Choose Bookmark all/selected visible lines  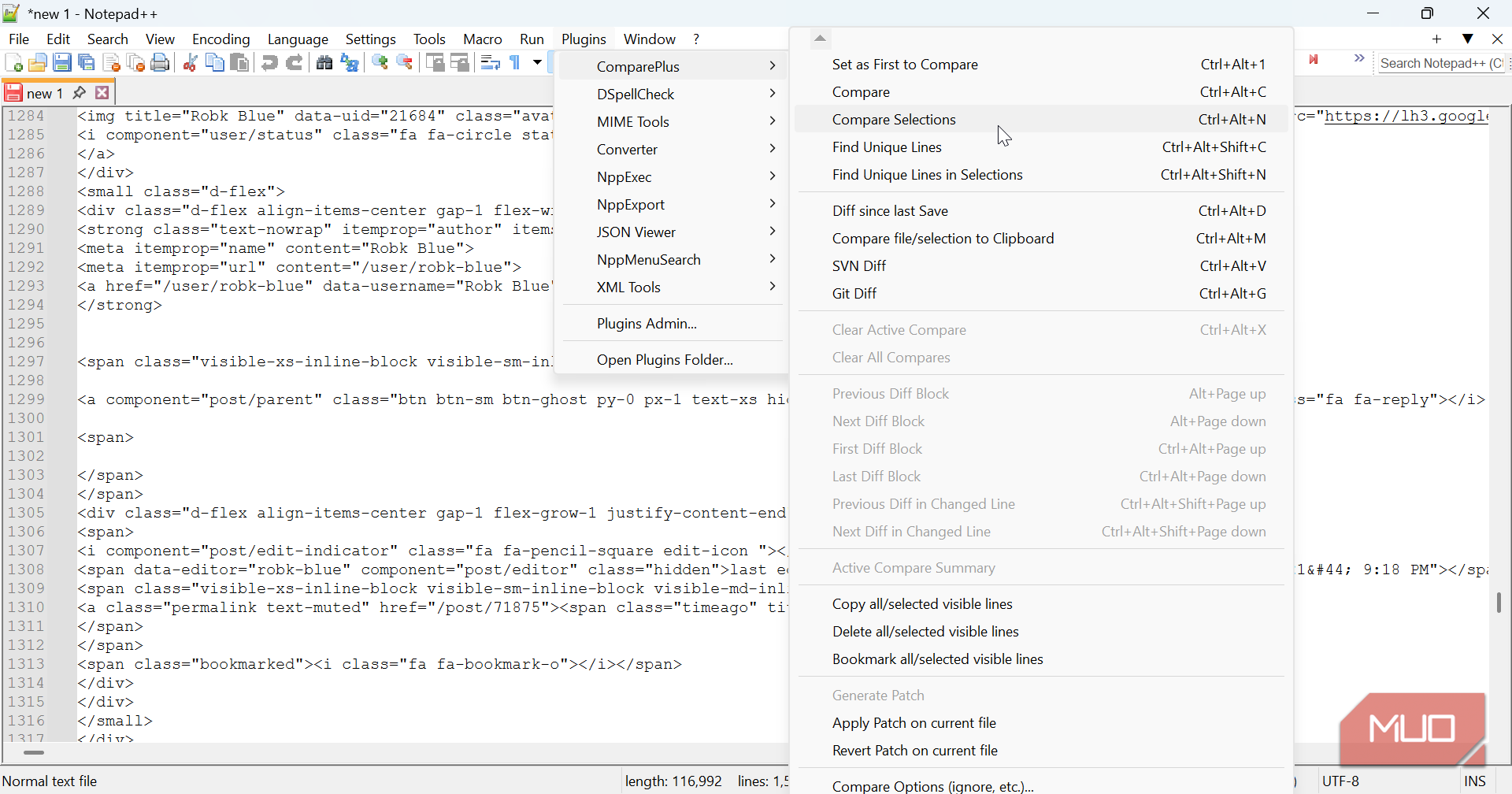coord(1042,659)
